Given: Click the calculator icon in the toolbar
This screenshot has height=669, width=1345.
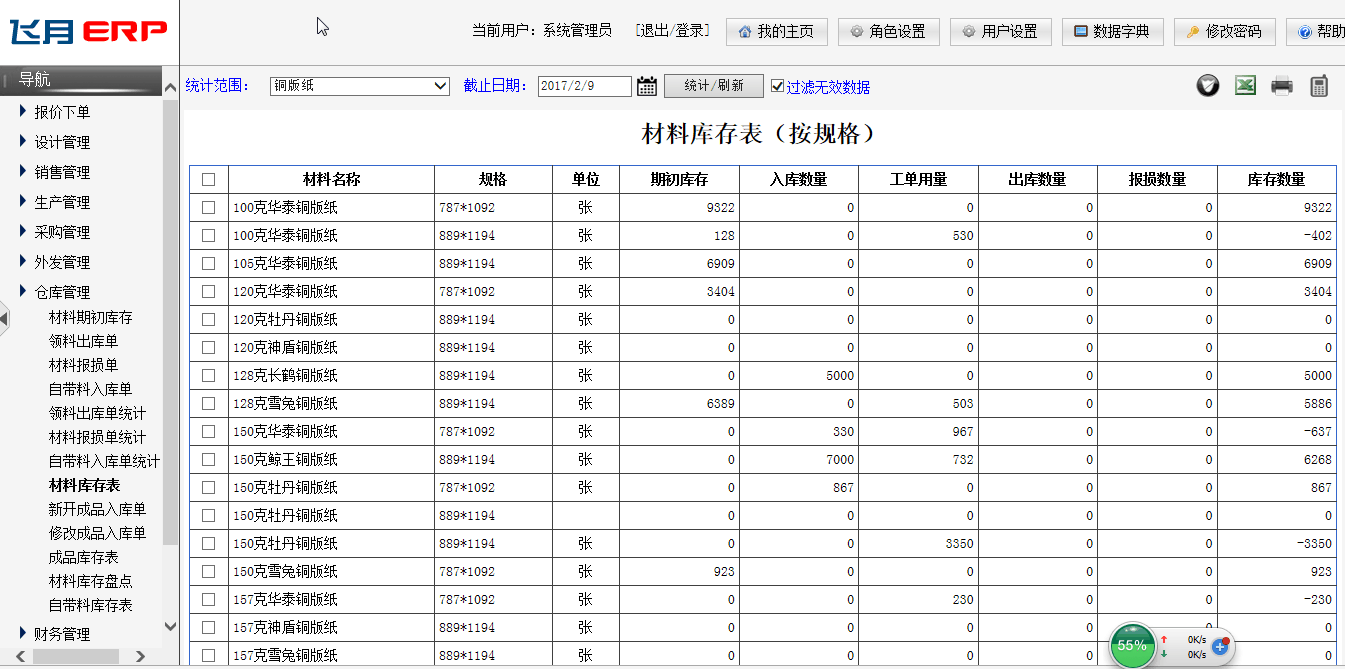Looking at the screenshot, I should tap(1319, 86).
